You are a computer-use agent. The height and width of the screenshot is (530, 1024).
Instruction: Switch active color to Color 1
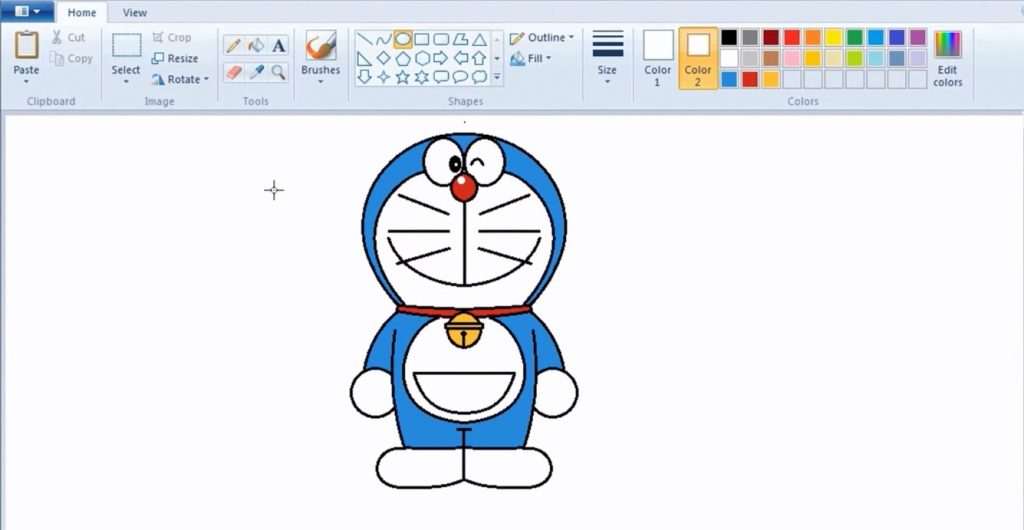click(658, 58)
